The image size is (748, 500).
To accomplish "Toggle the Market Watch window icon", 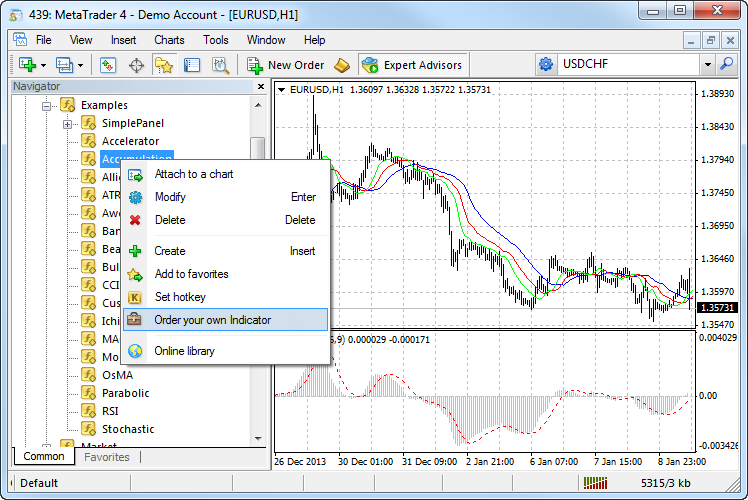I will [x=108, y=65].
